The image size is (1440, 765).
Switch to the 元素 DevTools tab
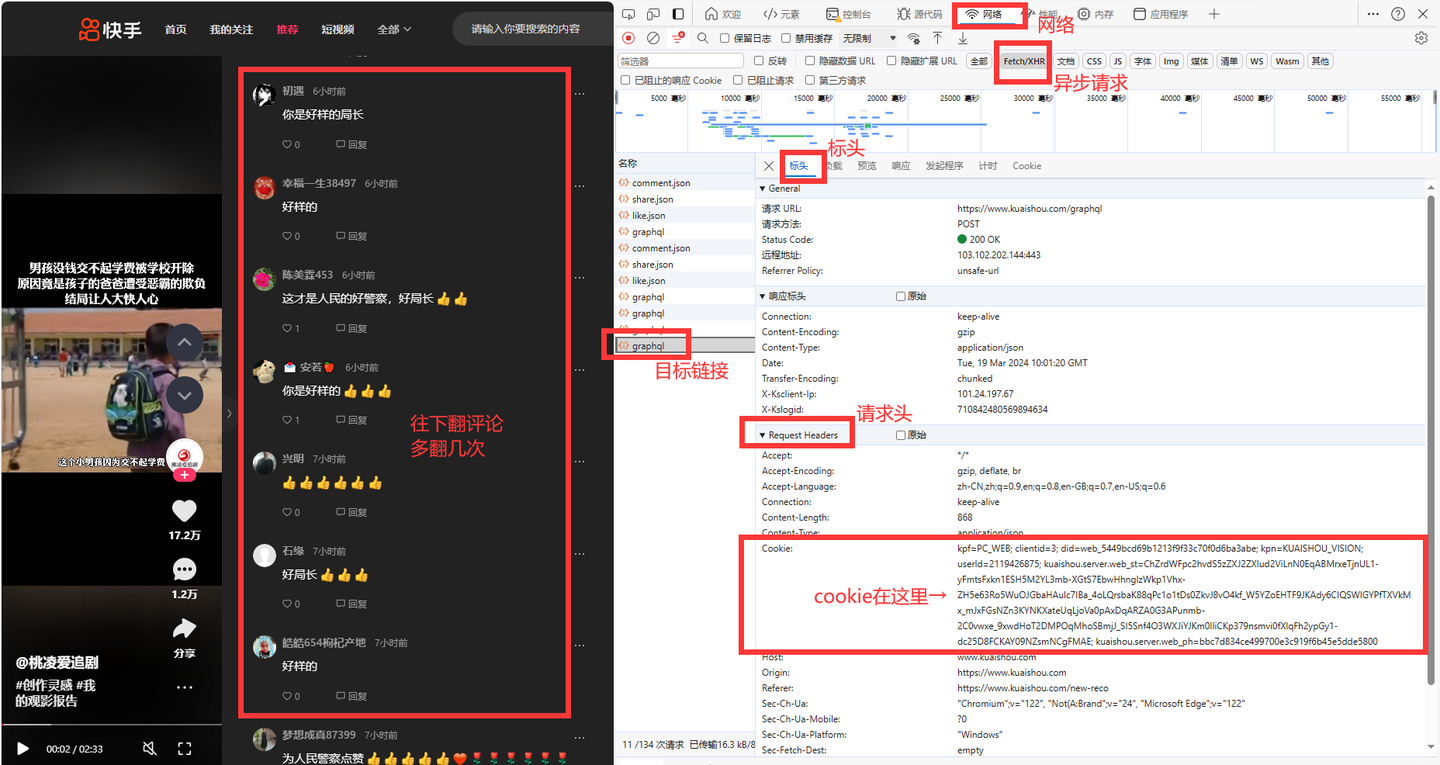point(782,14)
